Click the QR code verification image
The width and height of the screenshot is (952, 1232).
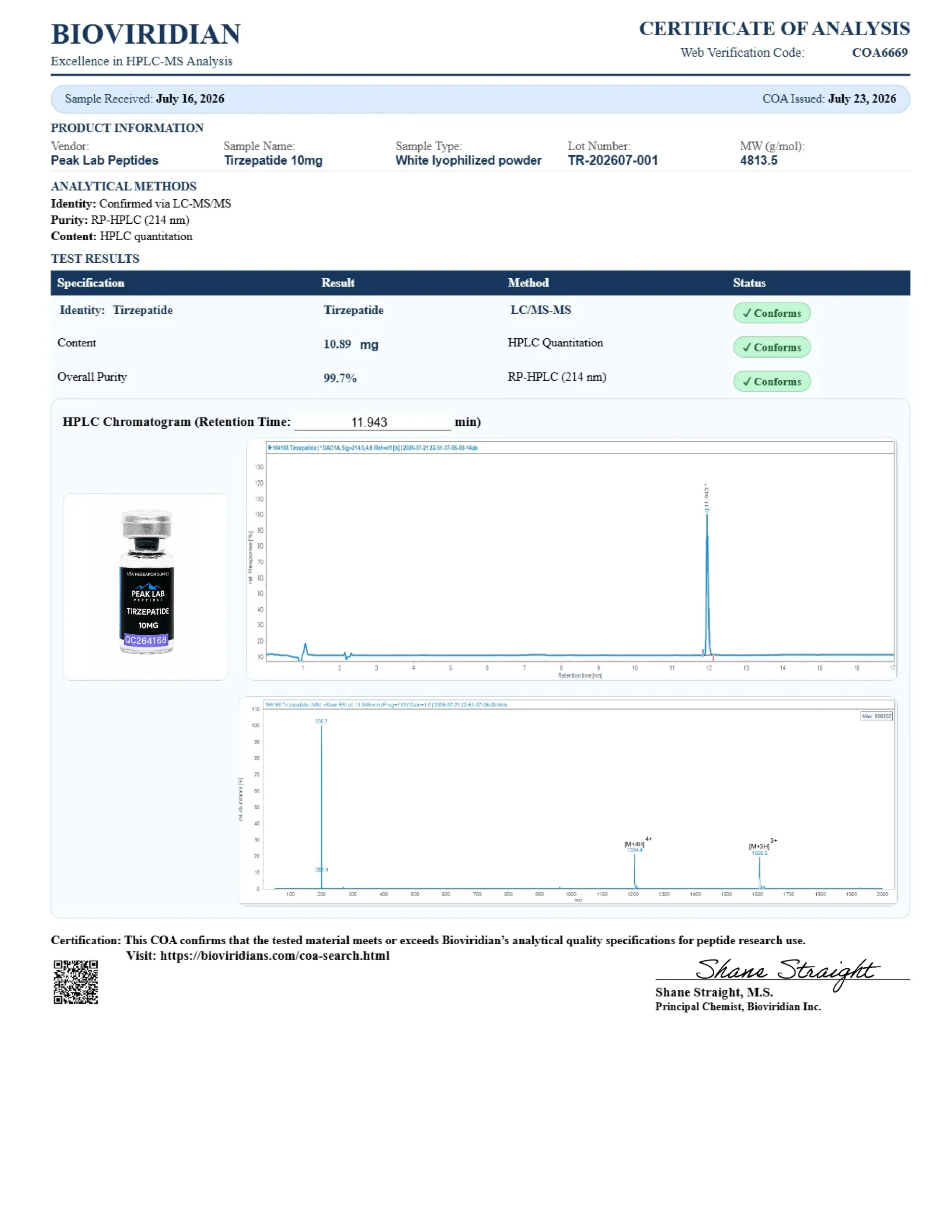click(76, 982)
